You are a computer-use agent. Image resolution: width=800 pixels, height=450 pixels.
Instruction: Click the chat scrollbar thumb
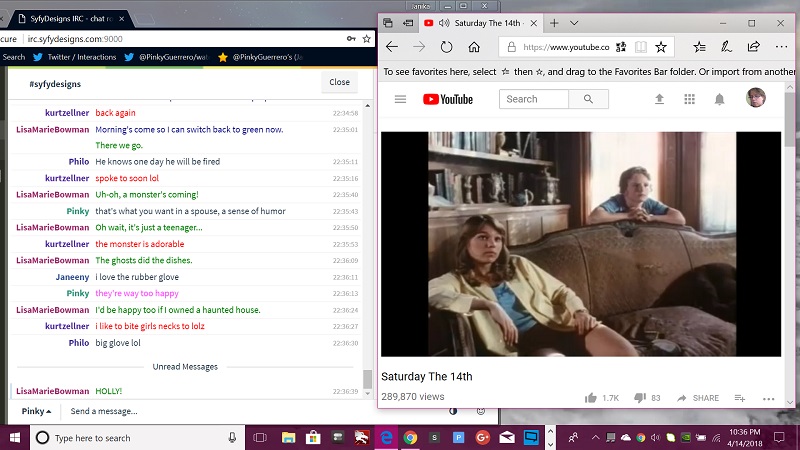coord(367,379)
